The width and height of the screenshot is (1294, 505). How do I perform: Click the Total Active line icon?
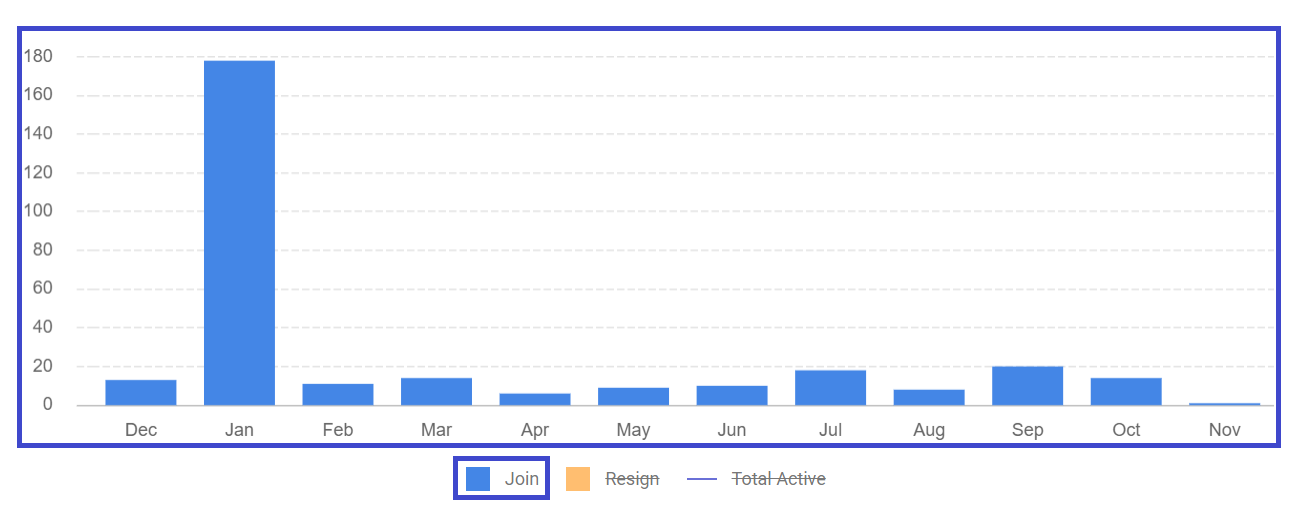pos(702,480)
